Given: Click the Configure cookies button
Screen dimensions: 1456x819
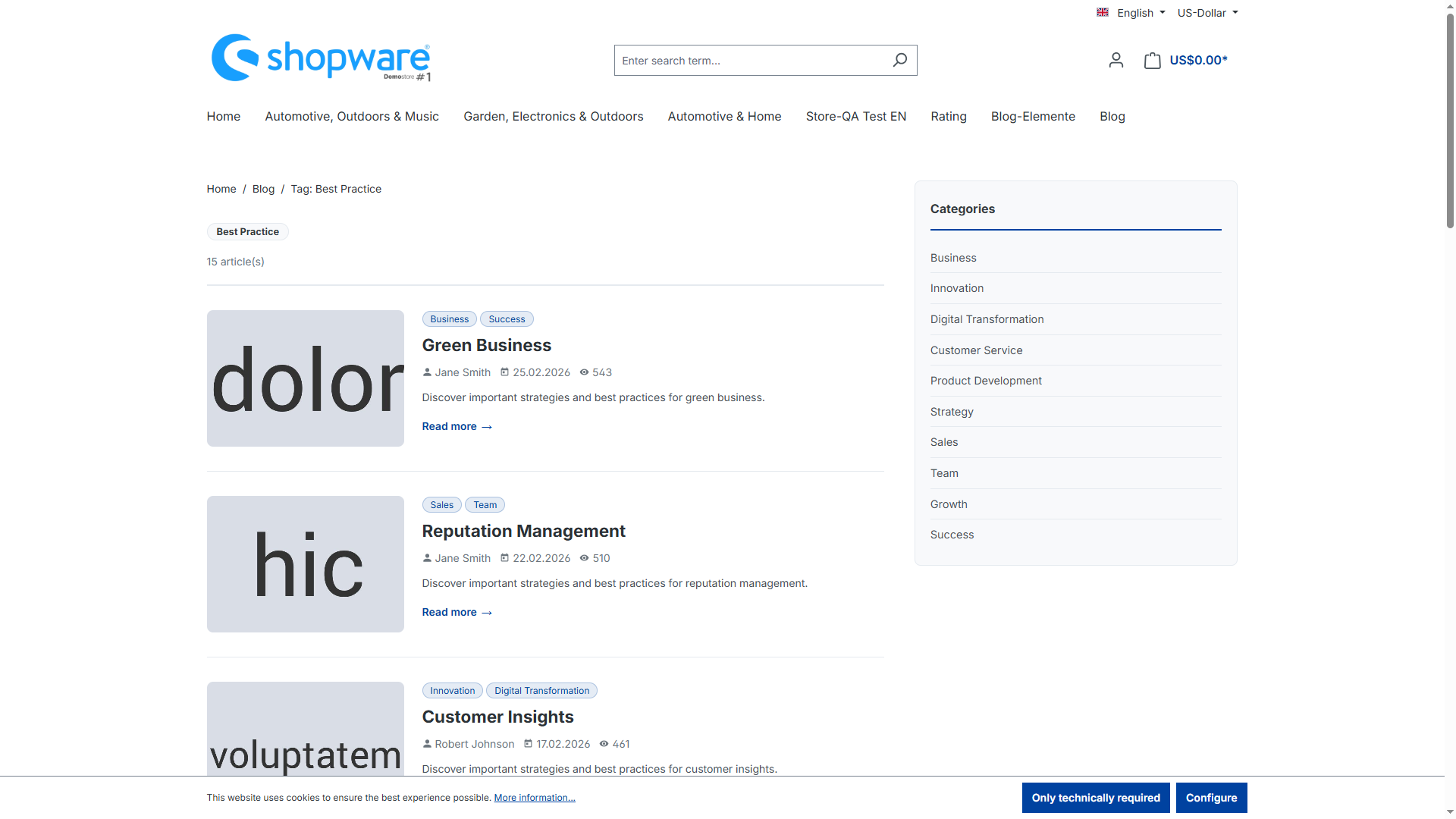Looking at the screenshot, I should click(1211, 798).
